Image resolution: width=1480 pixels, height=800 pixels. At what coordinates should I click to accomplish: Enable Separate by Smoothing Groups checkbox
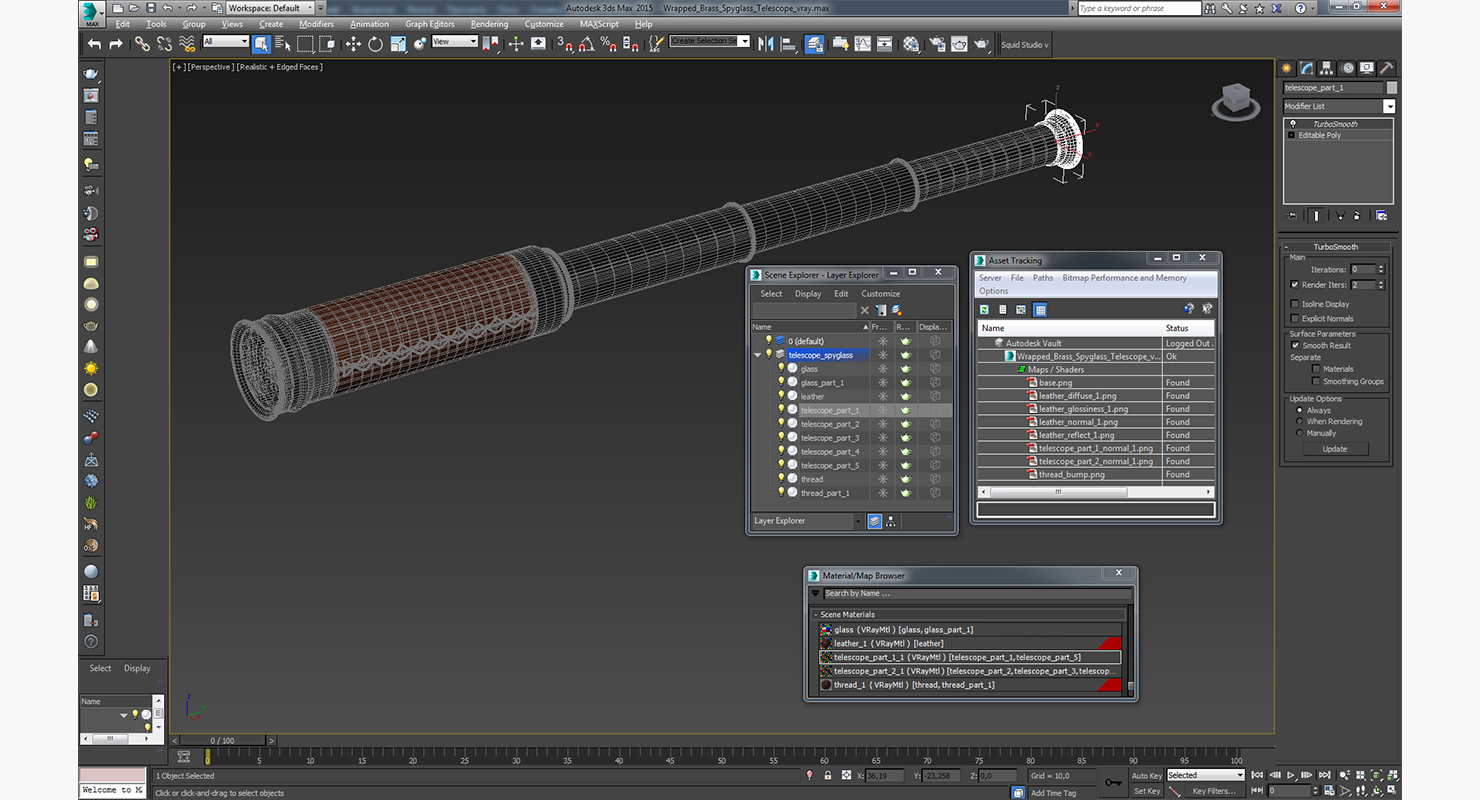(x=1316, y=381)
